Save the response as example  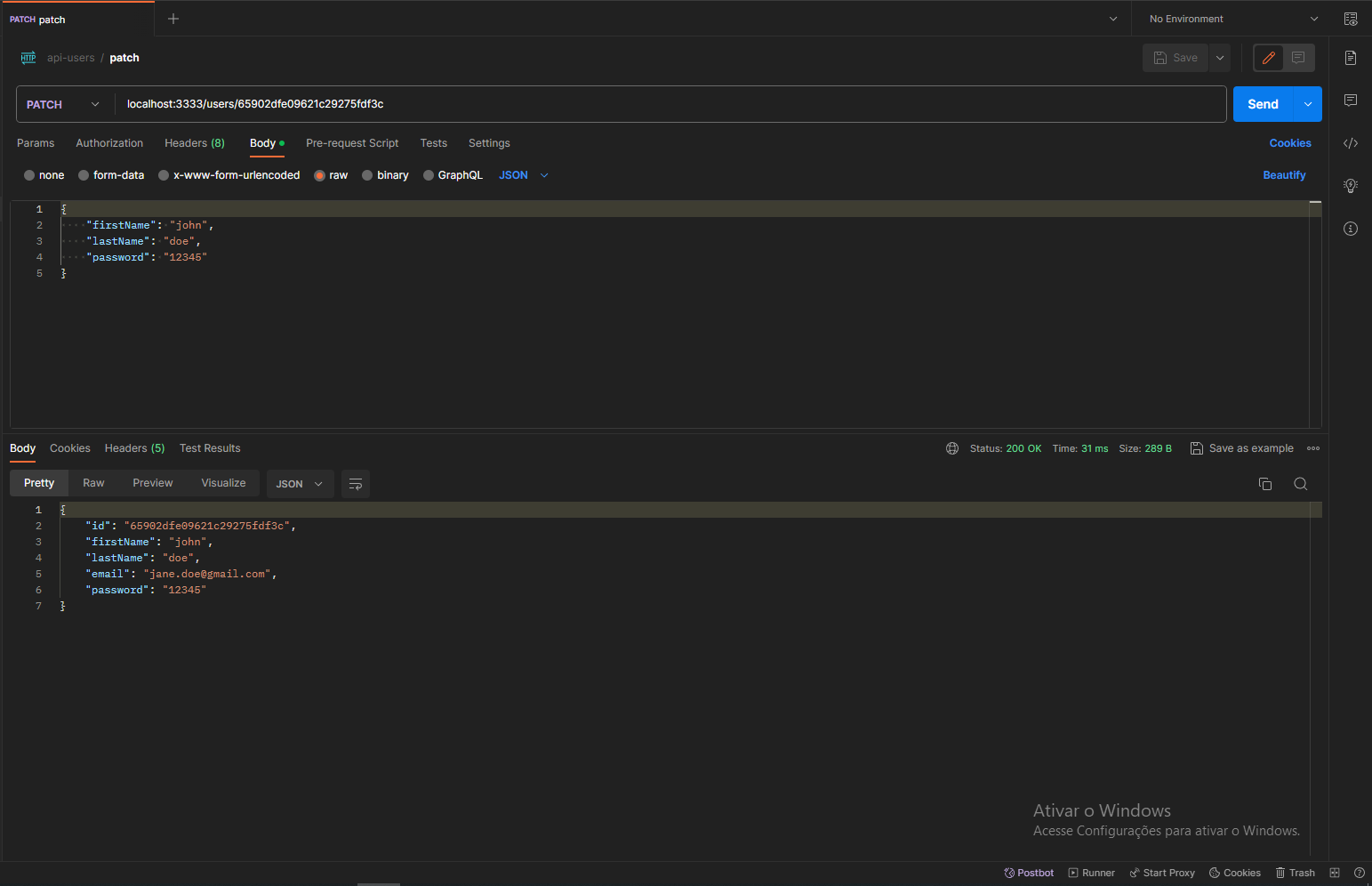[1242, 448]
